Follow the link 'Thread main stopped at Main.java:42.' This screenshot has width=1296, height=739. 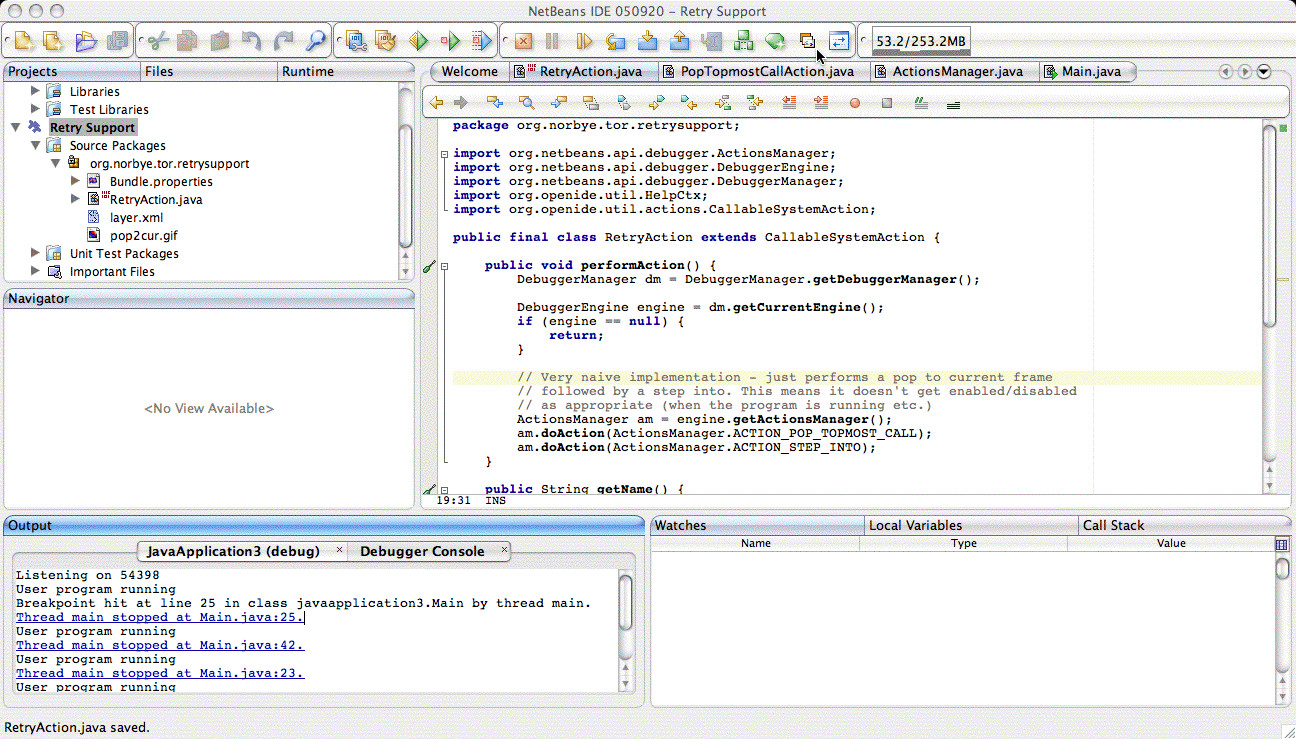click(160, 645)
